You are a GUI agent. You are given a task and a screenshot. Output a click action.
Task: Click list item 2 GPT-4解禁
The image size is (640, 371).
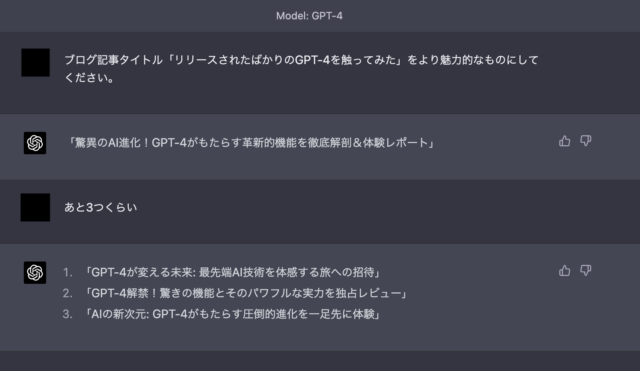coord(245,293)
